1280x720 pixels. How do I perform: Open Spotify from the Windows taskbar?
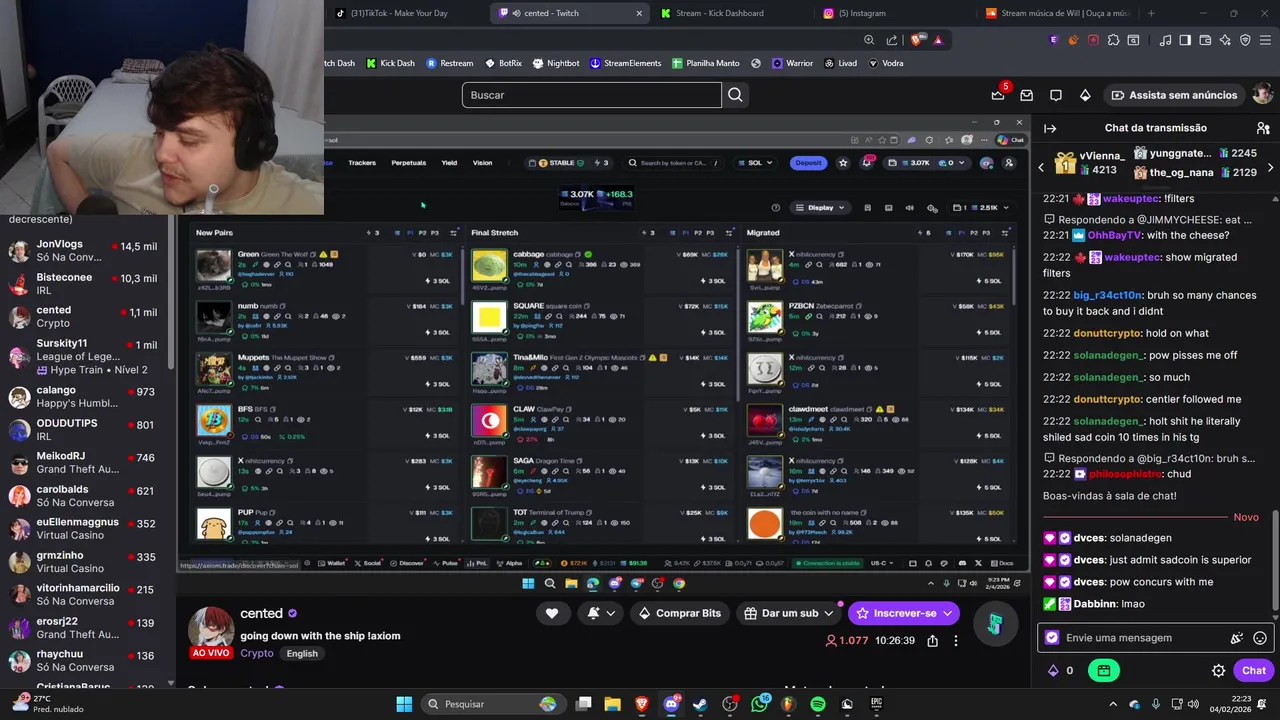pos(818,704)
